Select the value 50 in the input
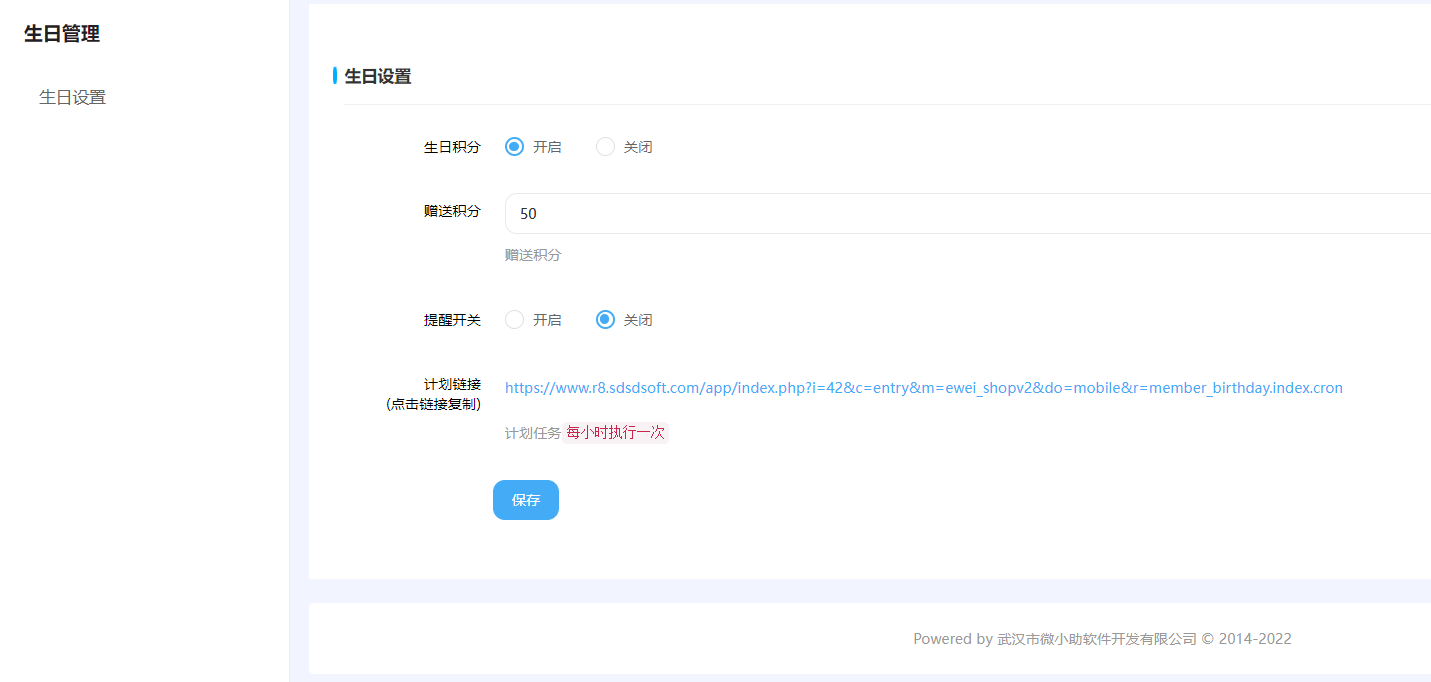This screenshot has width=1431, height=682. coord(528,213)
